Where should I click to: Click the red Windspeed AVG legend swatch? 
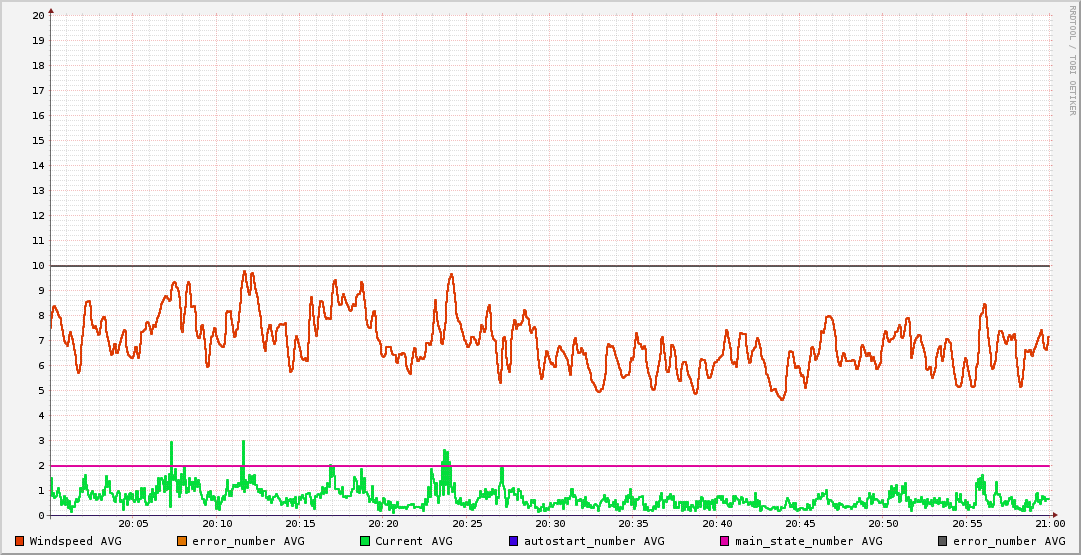click(19, 541)
